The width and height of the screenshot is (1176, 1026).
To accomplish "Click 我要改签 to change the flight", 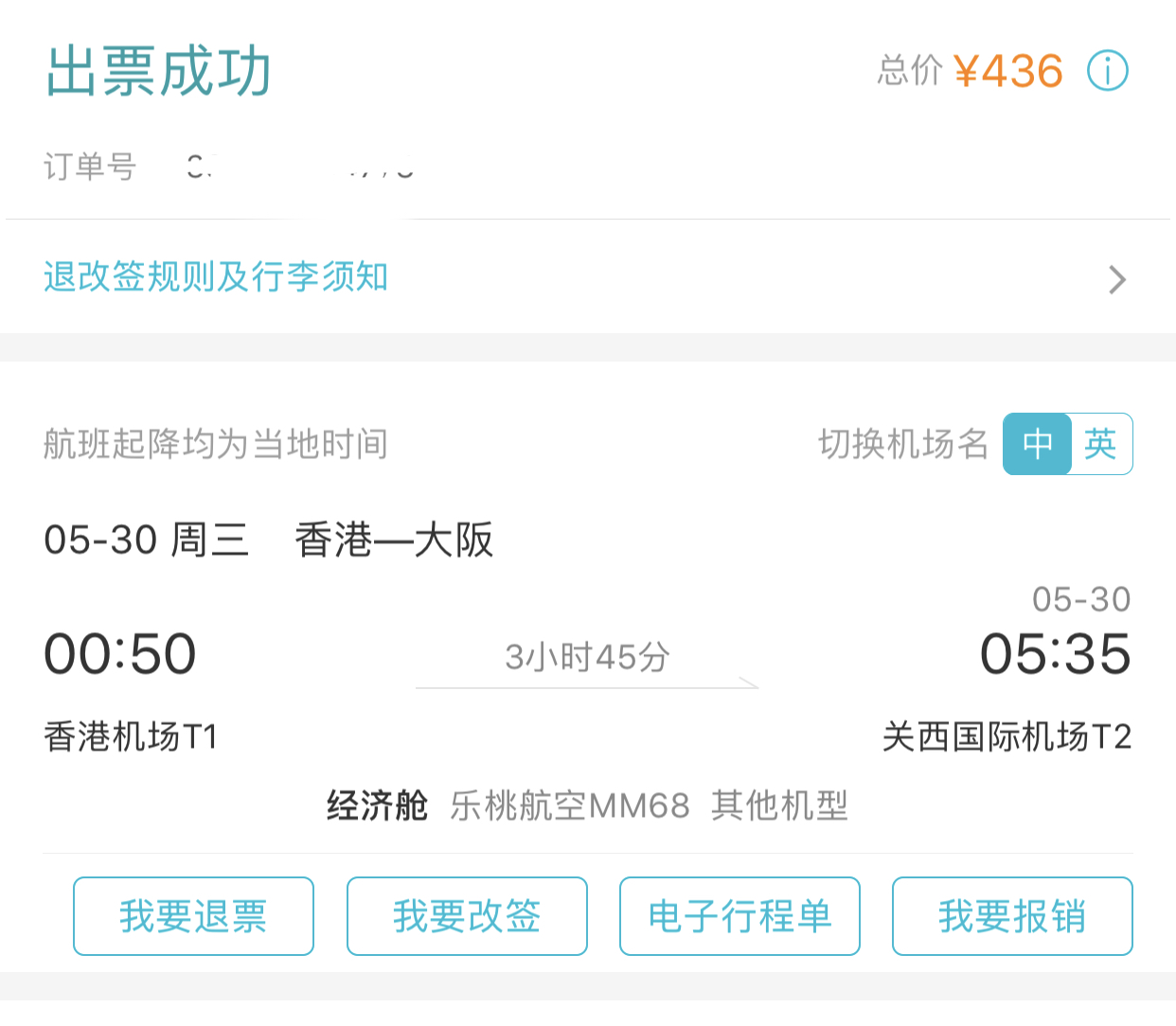I will click(x=467, y=916).
